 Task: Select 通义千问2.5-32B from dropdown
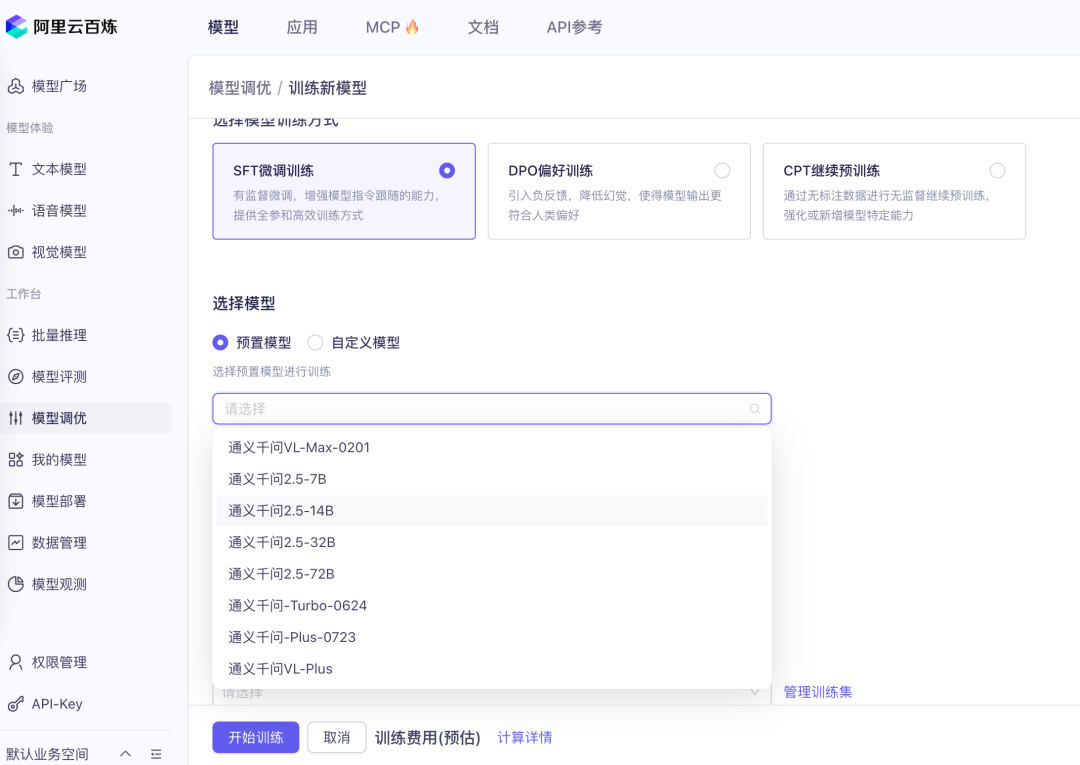[492, 543]
